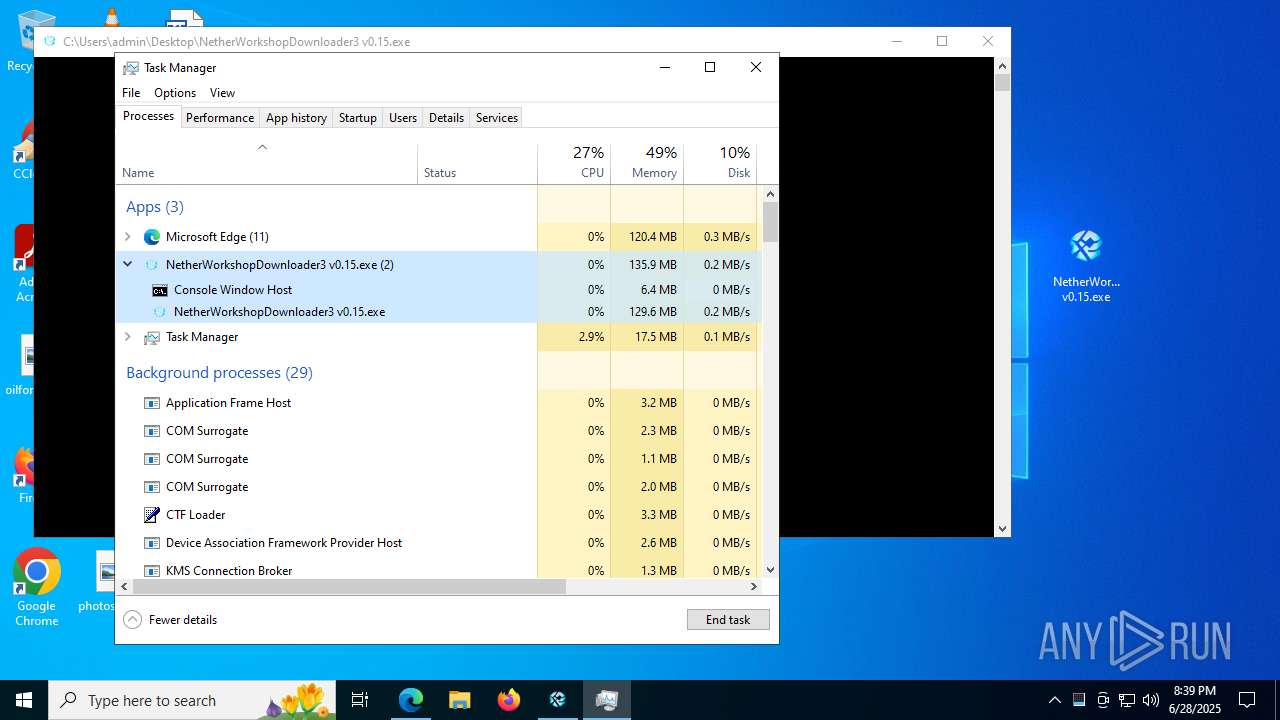This screenshot has width=1280, height=720.
Task: Click the horizontal scroll-right arrow
Action: click(x=755, y=587)
